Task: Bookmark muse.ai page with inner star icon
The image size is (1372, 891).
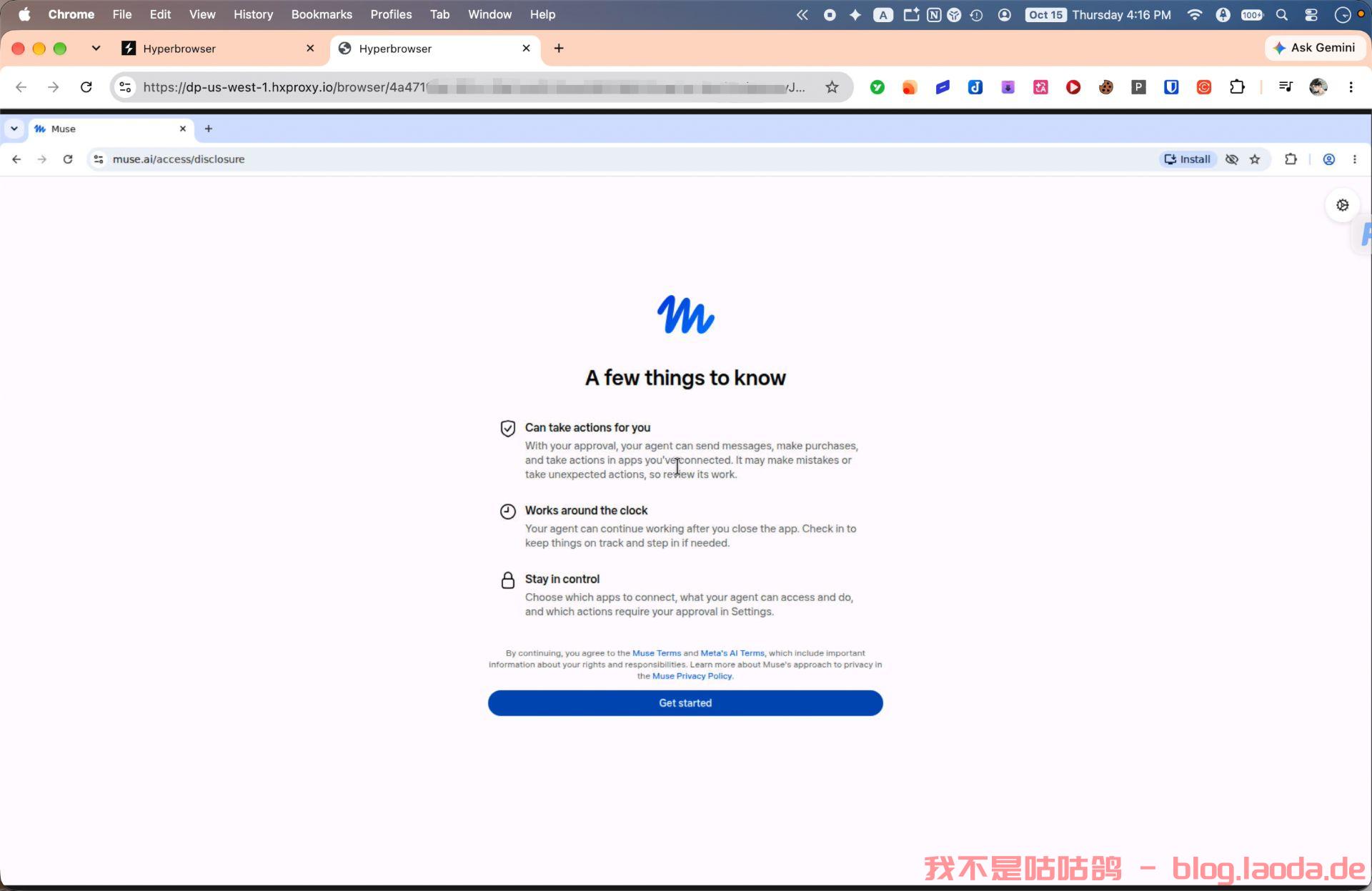Action: pyautogui.click(x=1255, y=159)
